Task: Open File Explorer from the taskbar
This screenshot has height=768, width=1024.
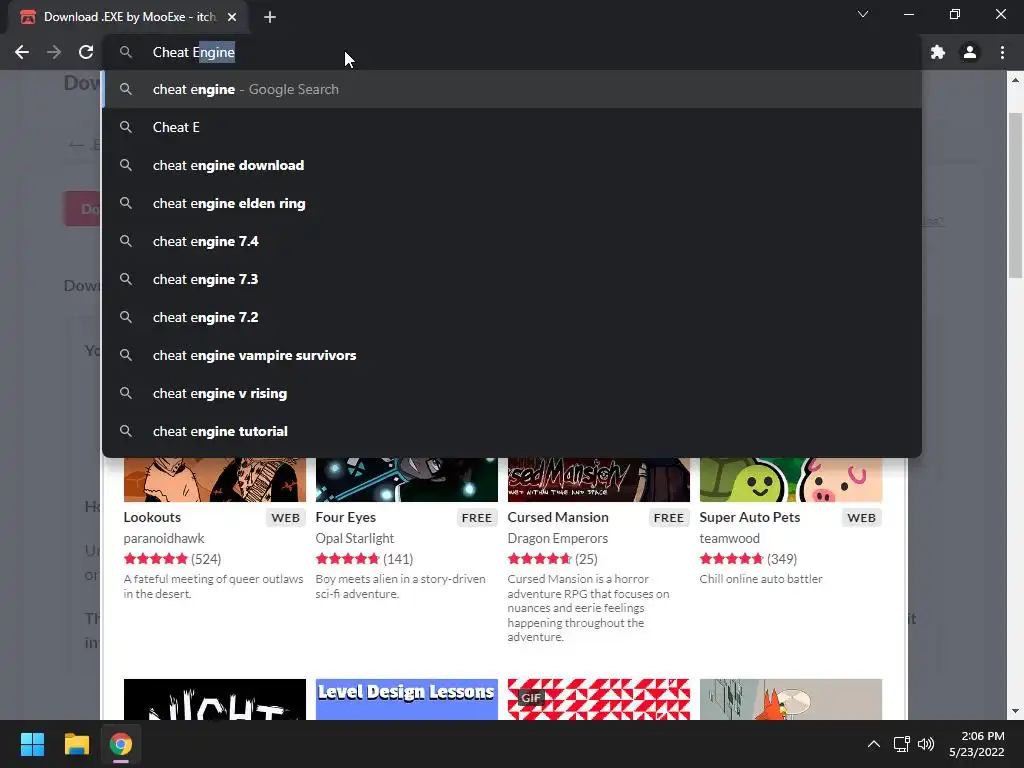Action: tap(76, 744)
